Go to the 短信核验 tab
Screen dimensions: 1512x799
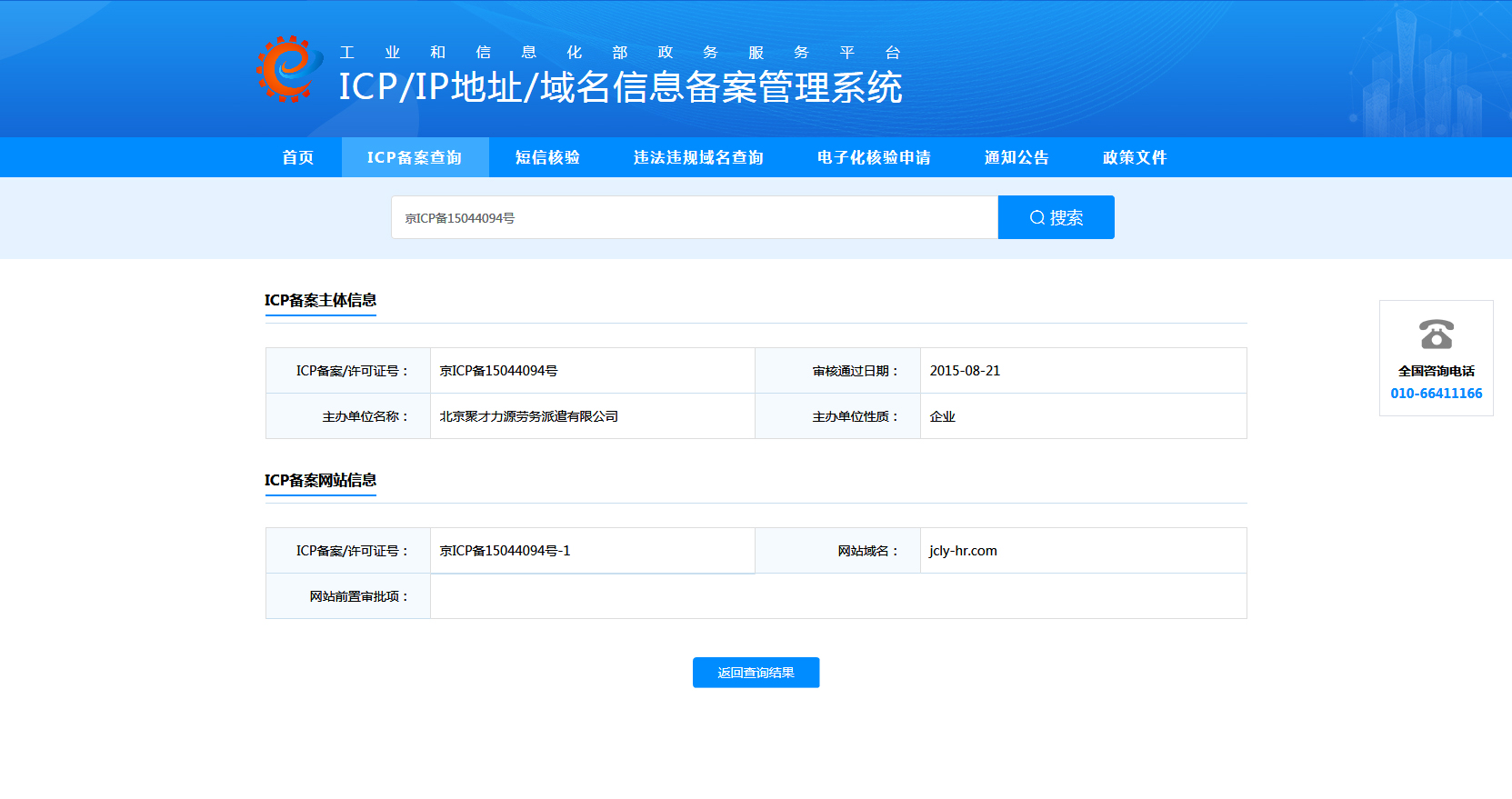pos(547,157)
